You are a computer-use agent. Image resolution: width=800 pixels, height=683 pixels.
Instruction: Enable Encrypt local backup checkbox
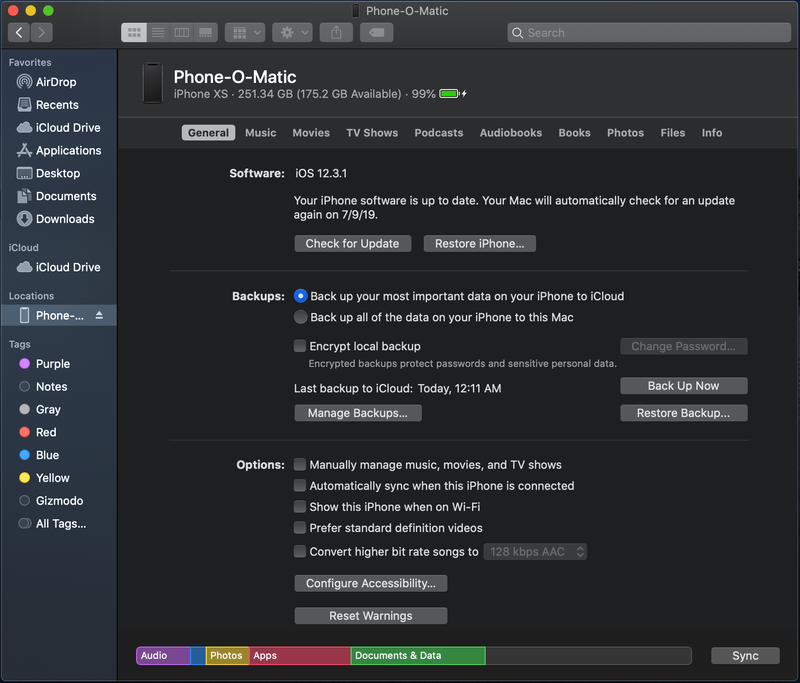300,346
